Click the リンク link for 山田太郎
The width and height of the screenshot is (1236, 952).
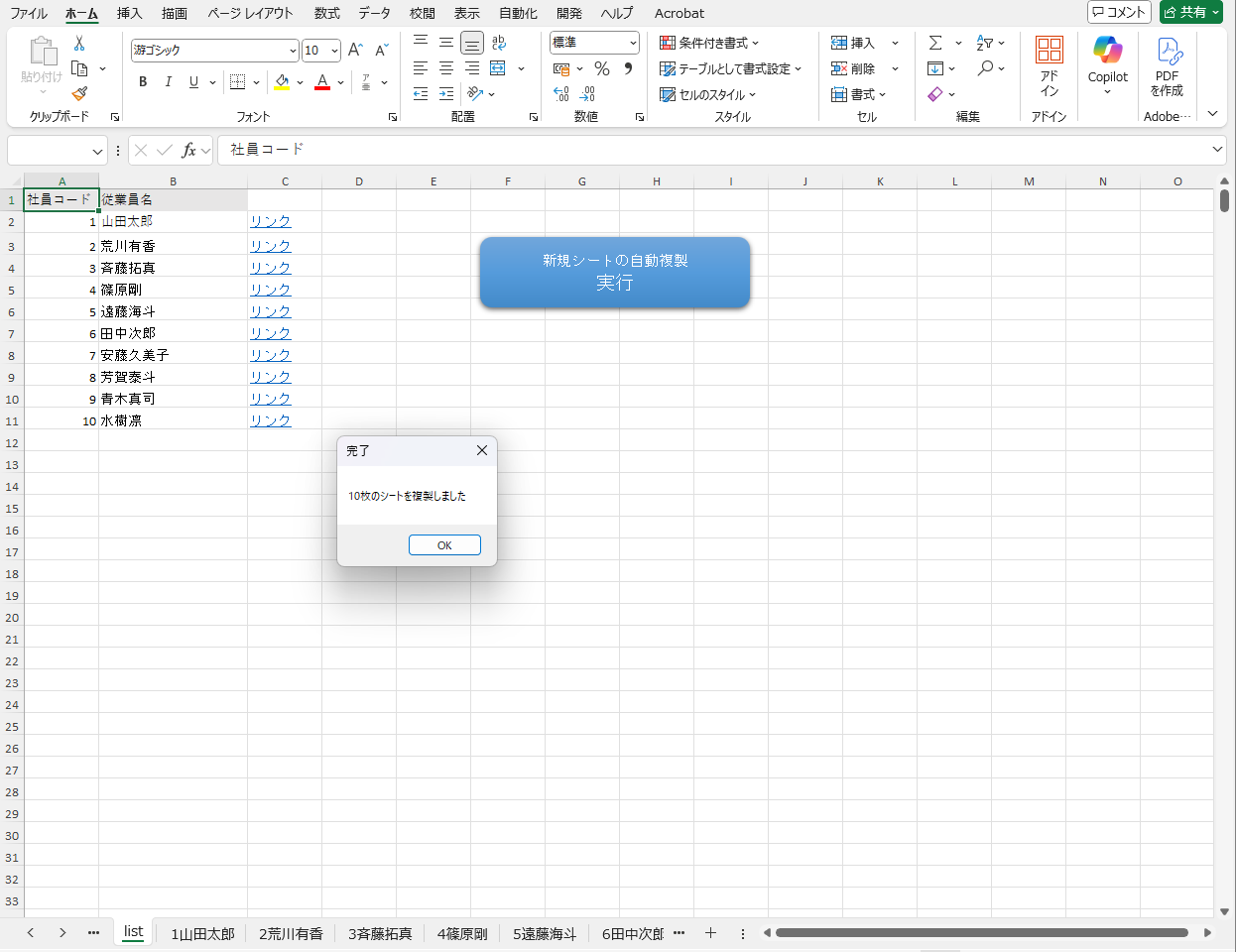click(270, 222)
